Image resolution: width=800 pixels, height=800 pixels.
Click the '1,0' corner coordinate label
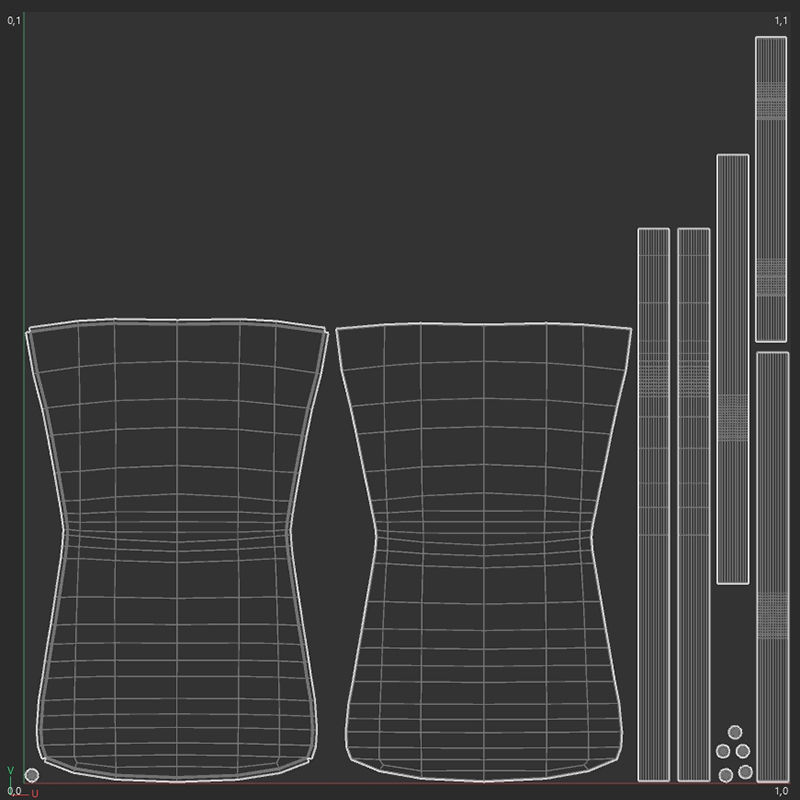coord(781,791)
